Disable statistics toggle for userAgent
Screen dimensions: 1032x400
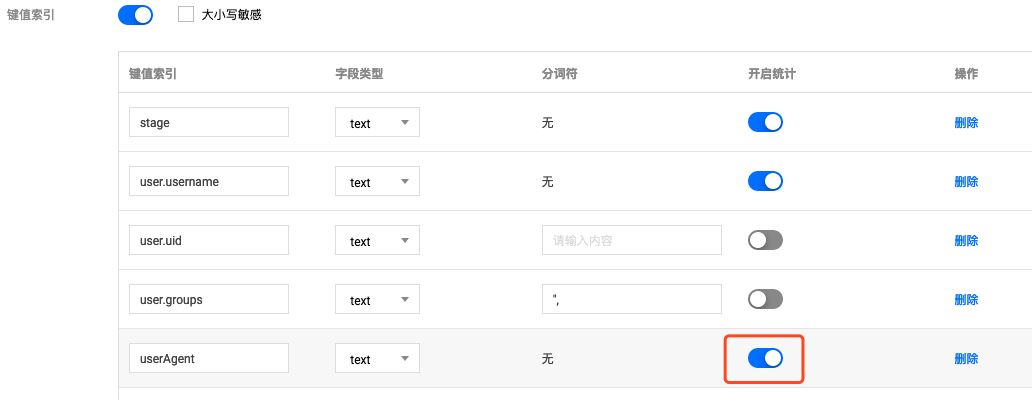[765, 358]
